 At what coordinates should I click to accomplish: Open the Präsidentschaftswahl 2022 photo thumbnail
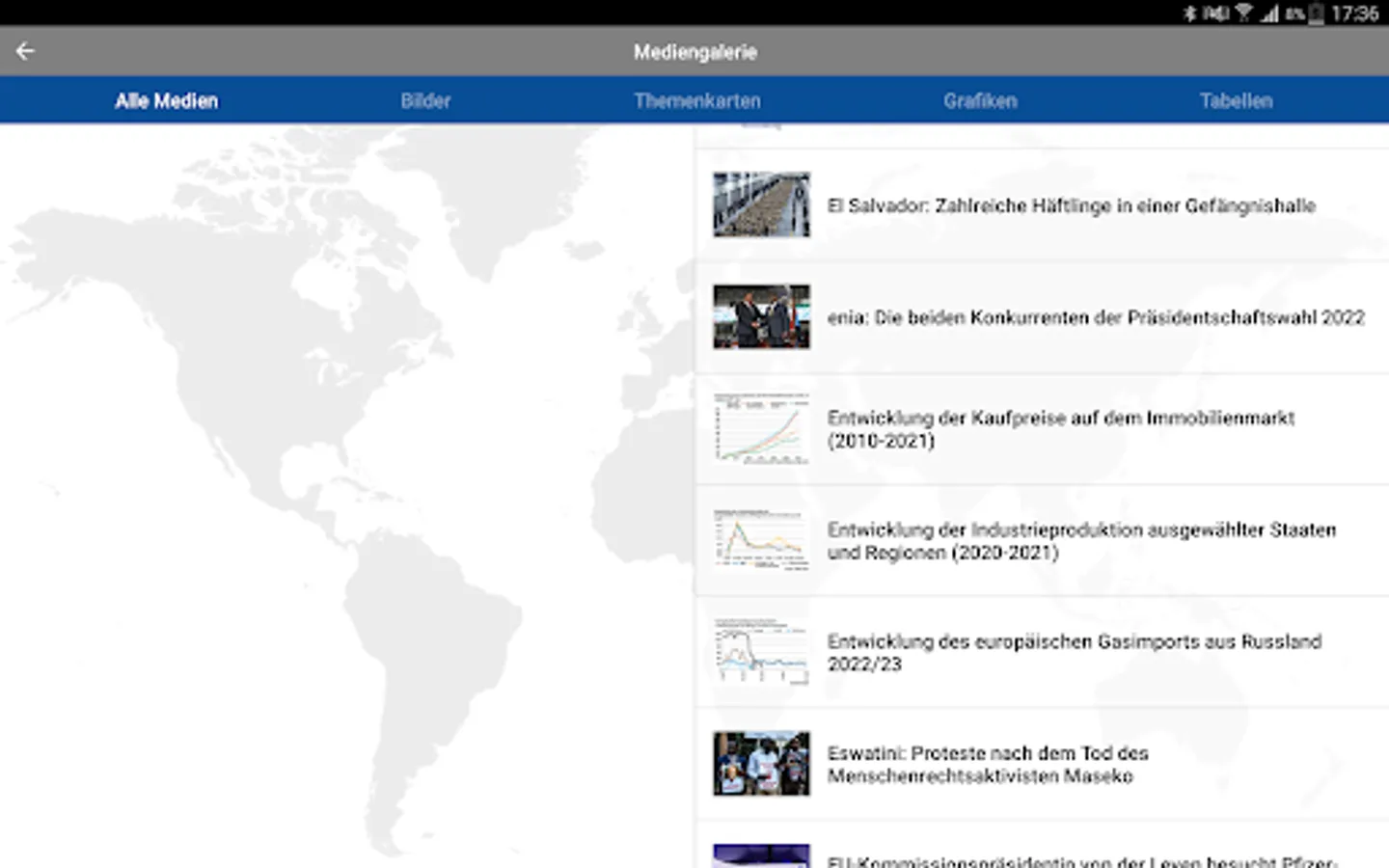coord(761,316)
